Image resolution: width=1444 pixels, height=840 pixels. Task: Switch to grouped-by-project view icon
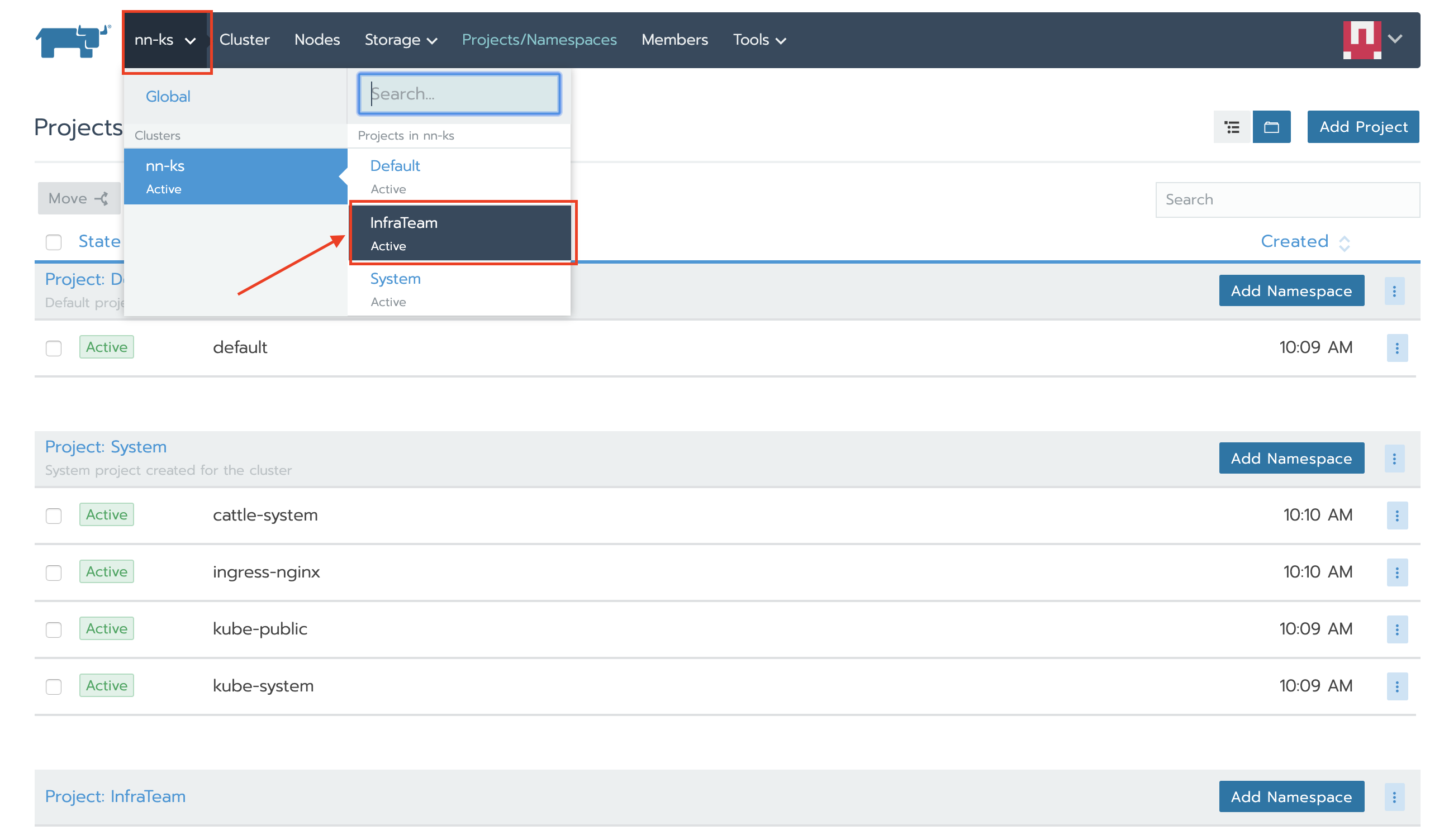pos(1271,127)
